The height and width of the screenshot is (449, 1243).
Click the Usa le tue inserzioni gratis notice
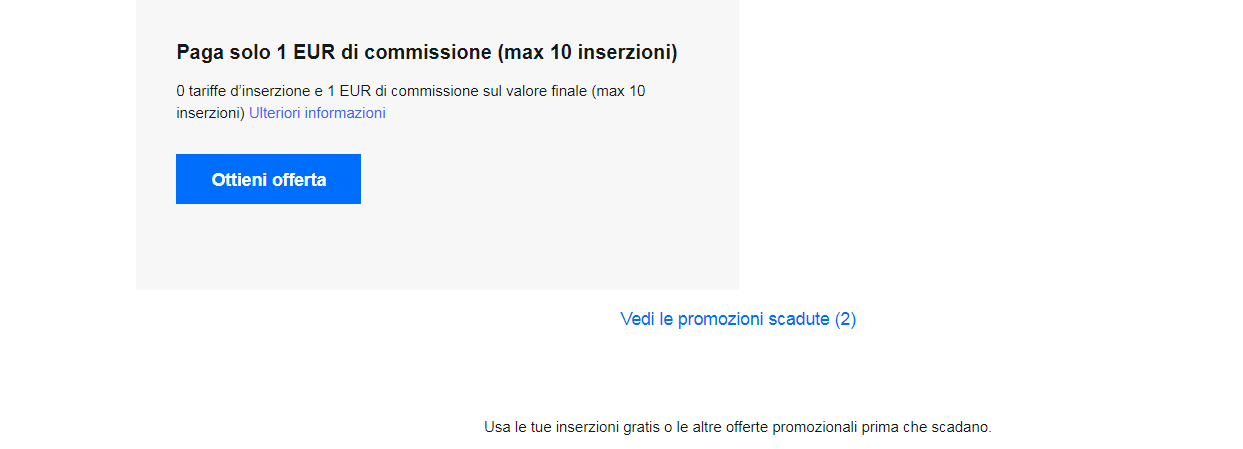pyautogui.click(x=738, y=427)
